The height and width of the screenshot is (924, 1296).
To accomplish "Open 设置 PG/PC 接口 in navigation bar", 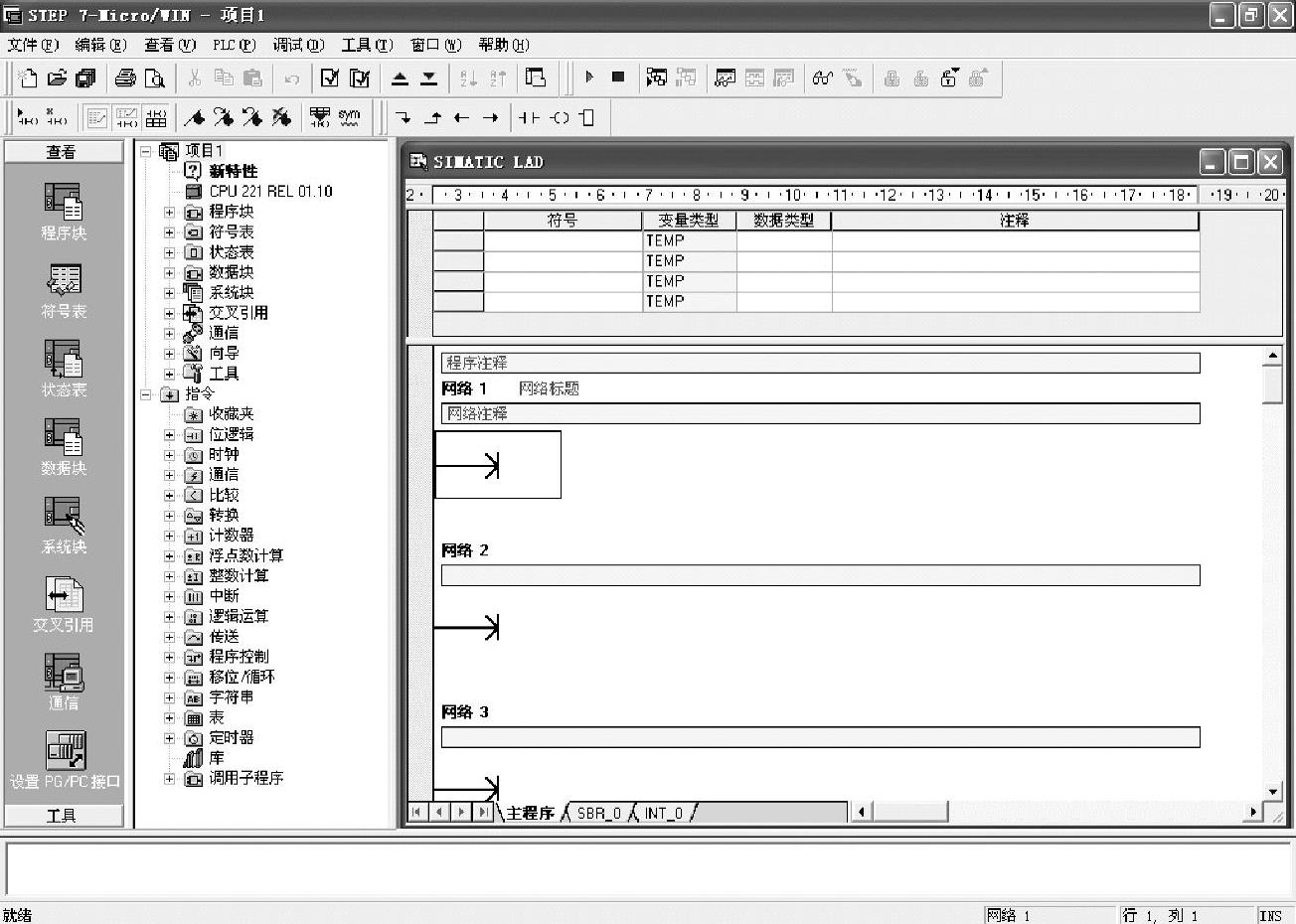I will (x=65, y=760).
